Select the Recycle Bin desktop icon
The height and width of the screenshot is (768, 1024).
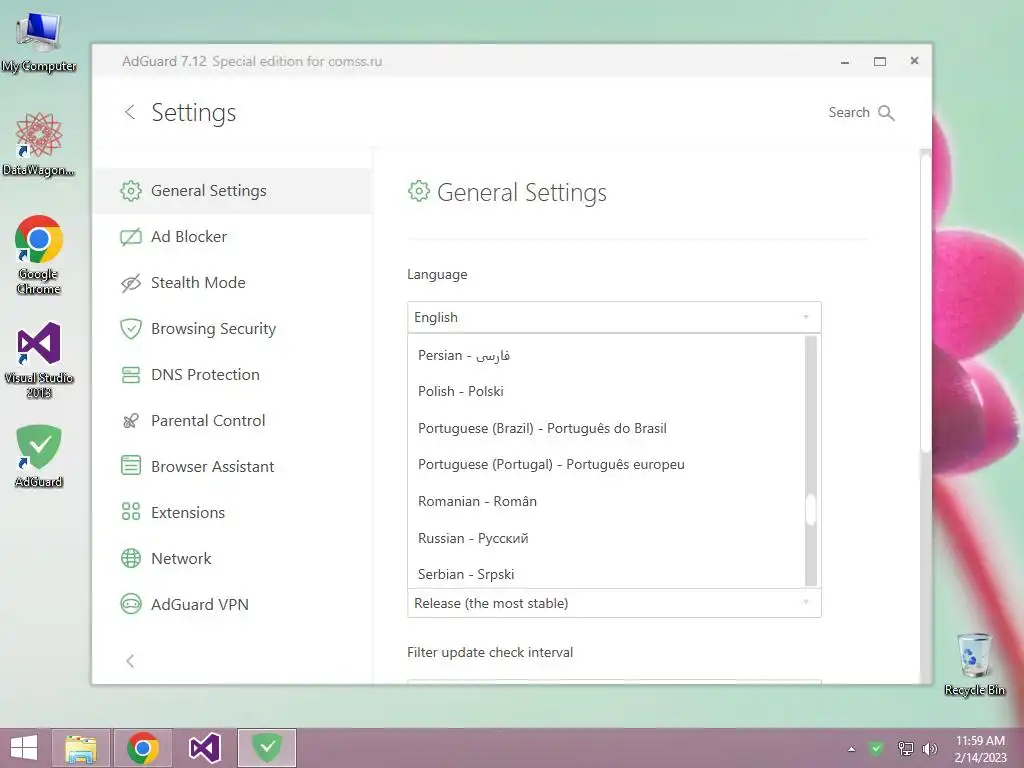click(974, 664)
